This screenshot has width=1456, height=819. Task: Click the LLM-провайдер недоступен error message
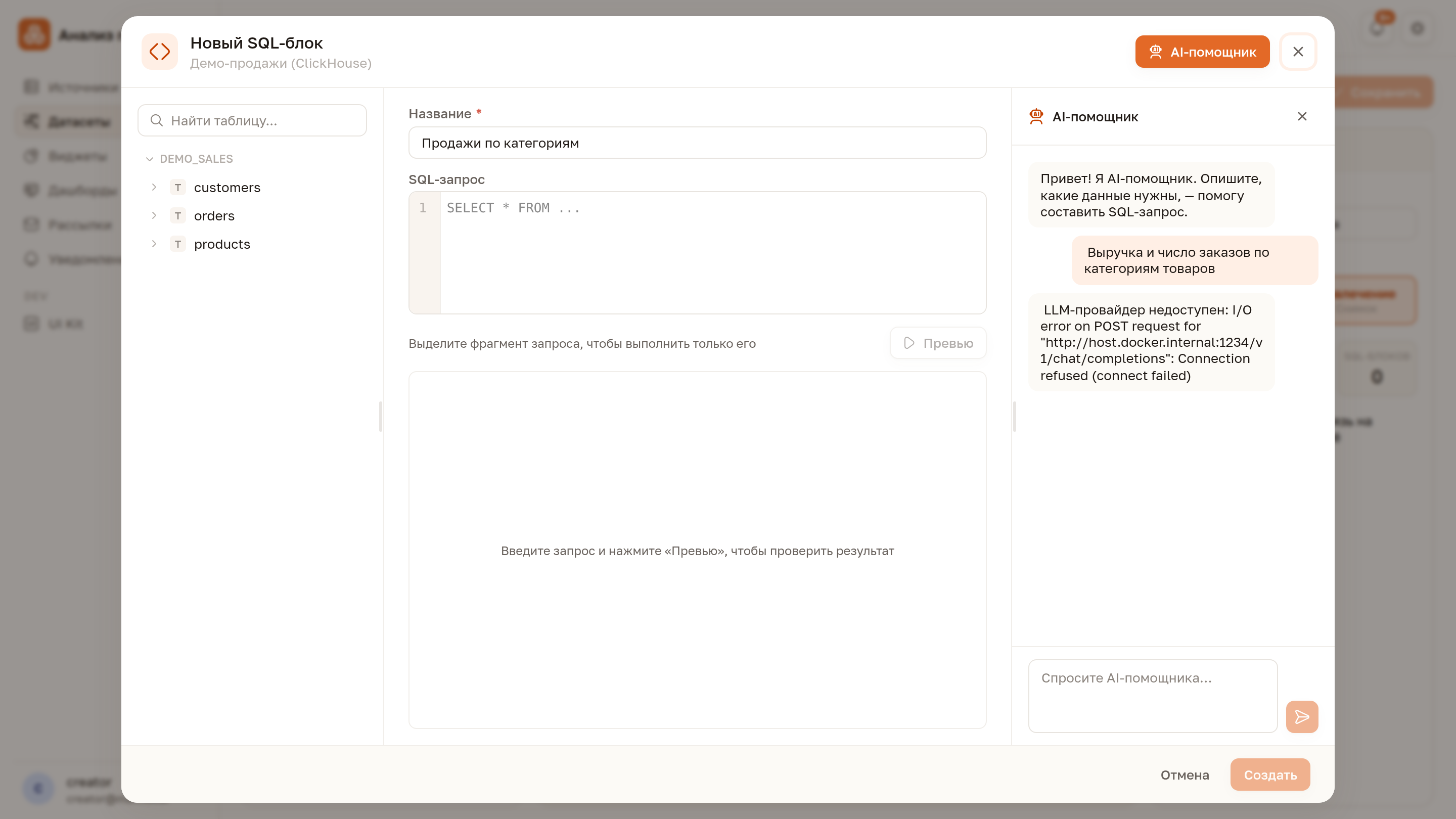point(1151,343)
